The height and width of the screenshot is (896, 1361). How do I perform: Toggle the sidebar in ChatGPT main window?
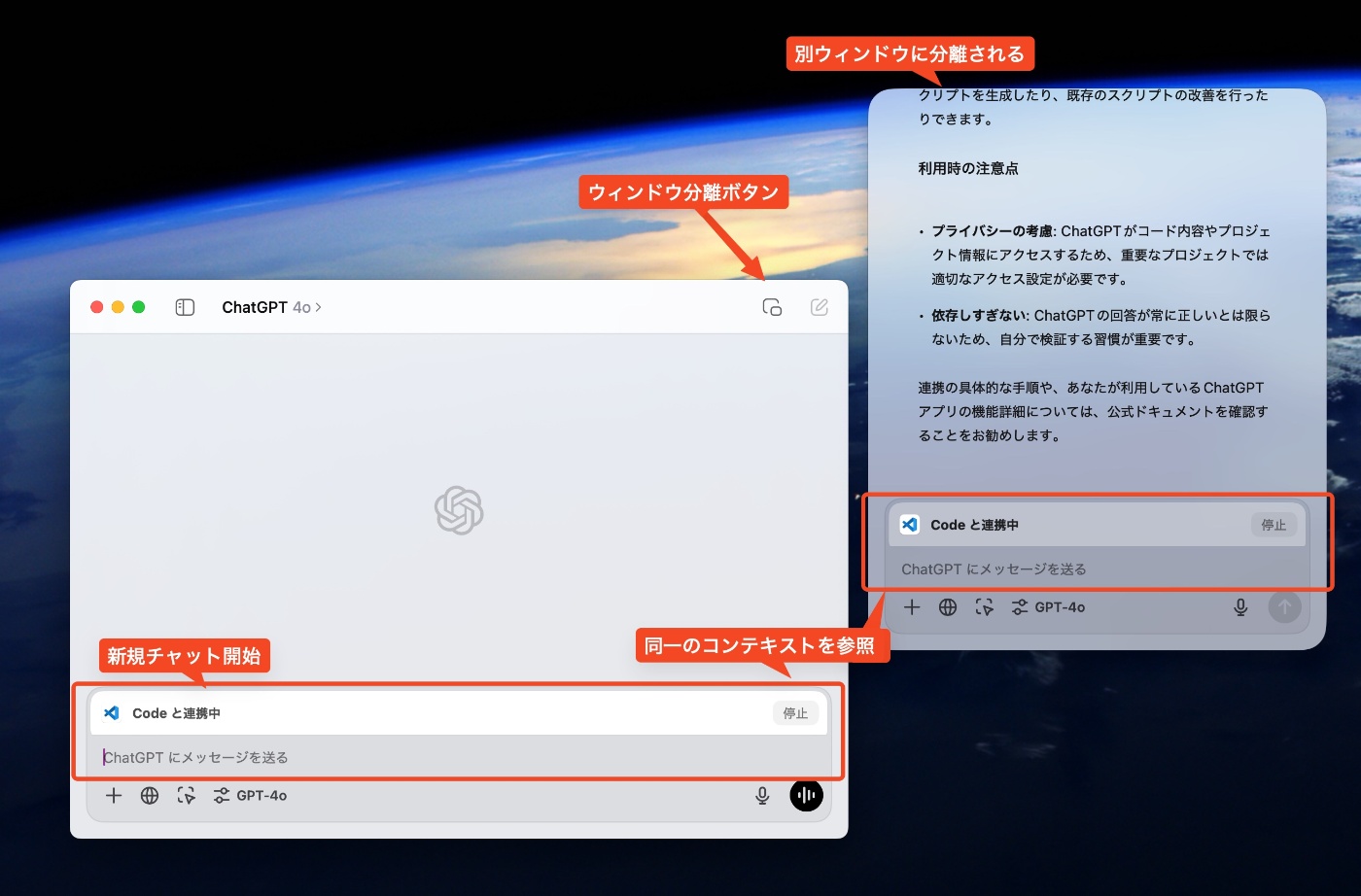[x=185, y=307]
